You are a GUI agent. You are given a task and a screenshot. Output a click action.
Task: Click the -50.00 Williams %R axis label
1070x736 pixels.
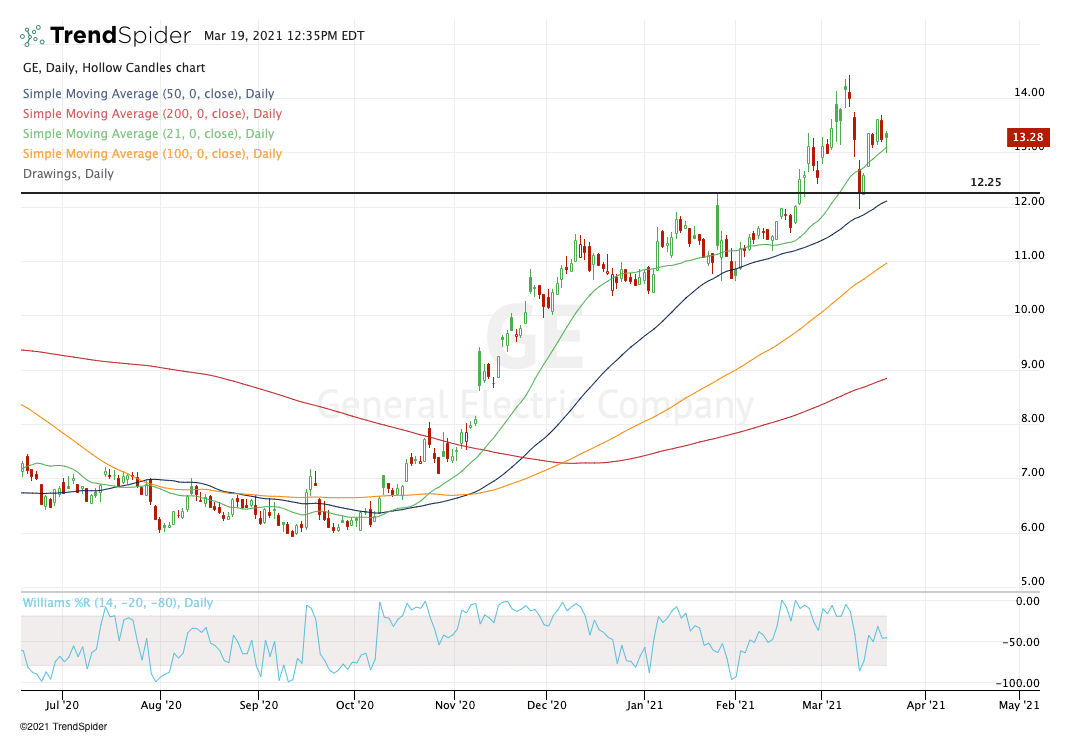point(1027,642)
